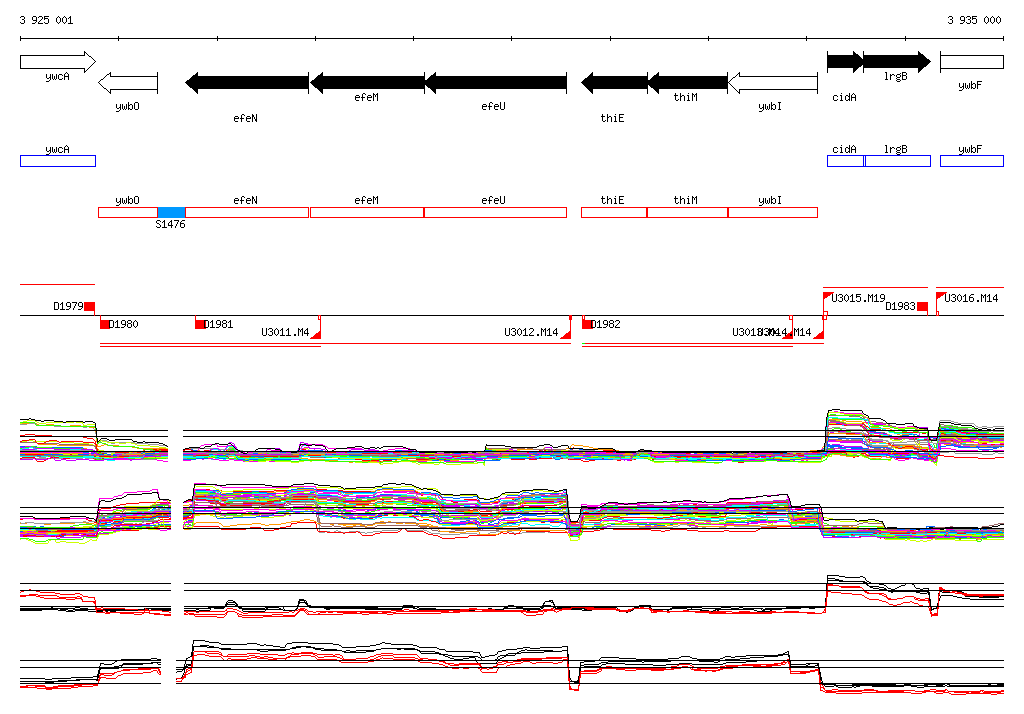Image resolution: width=1024 pixels, height=714 pixels.
Task: Click the black cidA gene arrow
Action: [x=845, y=62]
